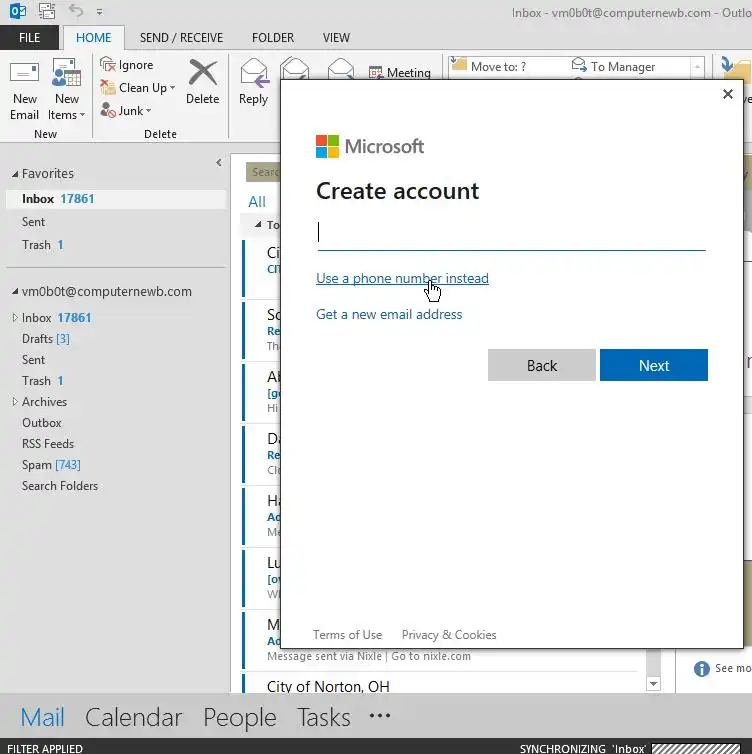
Task: Click the Send/Receive All Folders quick access icon
Action: [x=47, y=11]
